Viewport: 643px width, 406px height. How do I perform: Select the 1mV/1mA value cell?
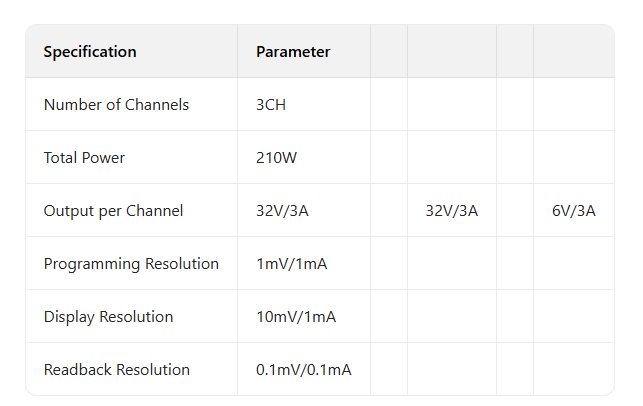coord(292,264)
